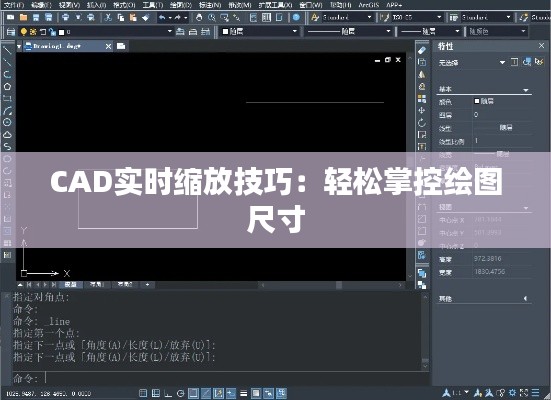
Task: Toggle layer on/off light bulb
Action: [24, 32]
